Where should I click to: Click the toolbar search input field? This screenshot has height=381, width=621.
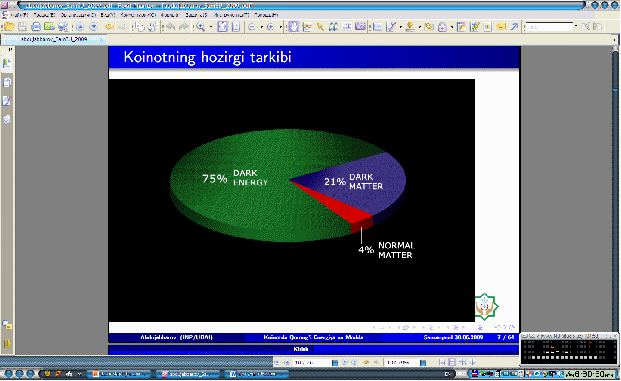point(549,27)
